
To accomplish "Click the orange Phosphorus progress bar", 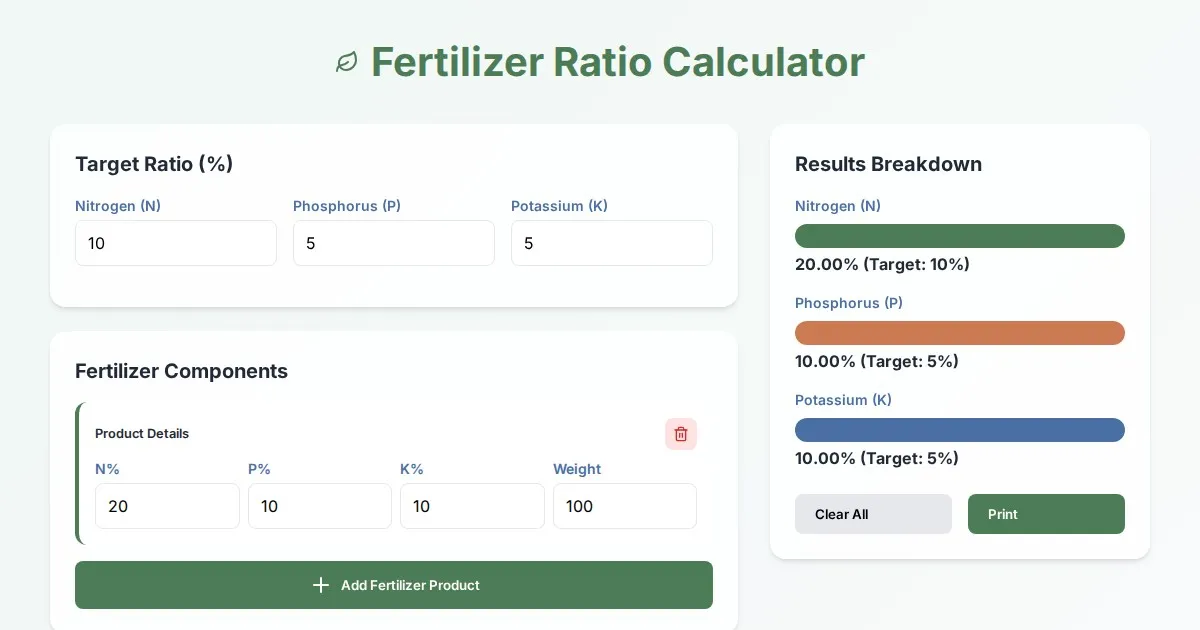I will pyautogui.click(x=960, y=333).
